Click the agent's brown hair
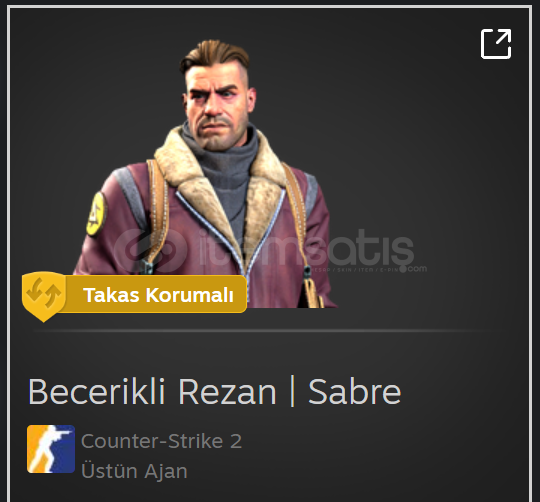540x502 pixels. tap(215, 55)
